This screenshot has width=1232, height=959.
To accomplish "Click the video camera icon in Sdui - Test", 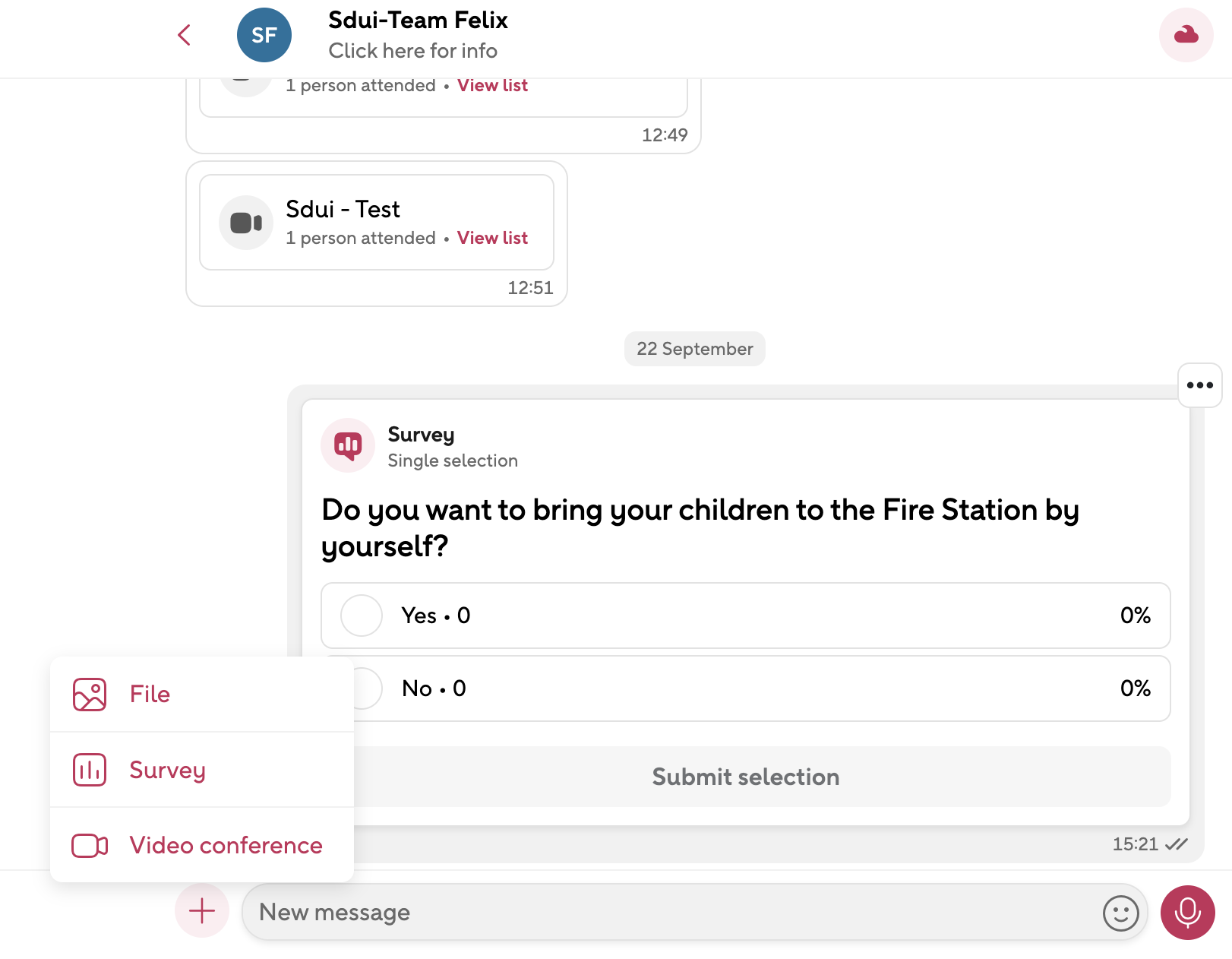I will 246,223.
